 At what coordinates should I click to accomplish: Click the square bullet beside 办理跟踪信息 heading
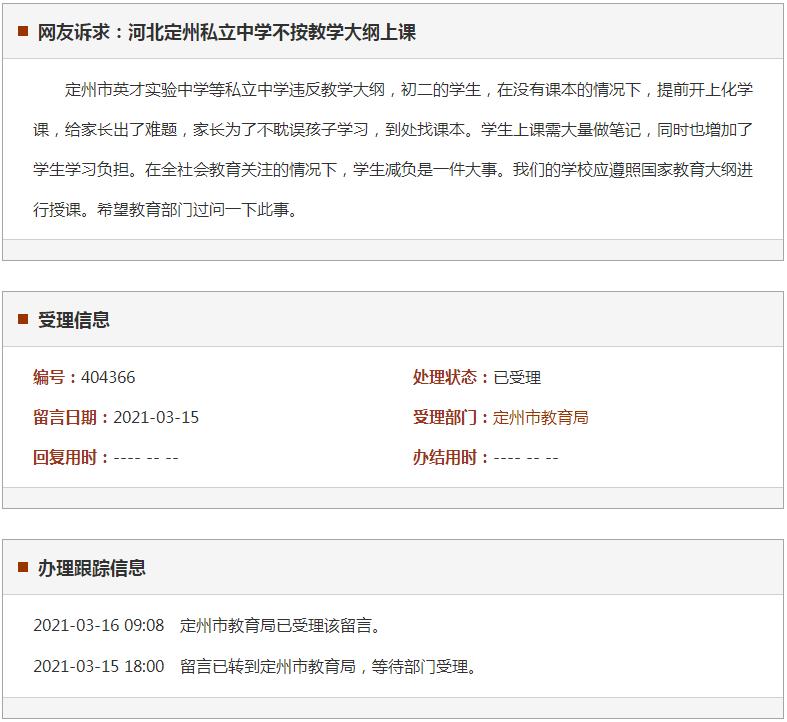pyautogui.click(x=23, y=568)
